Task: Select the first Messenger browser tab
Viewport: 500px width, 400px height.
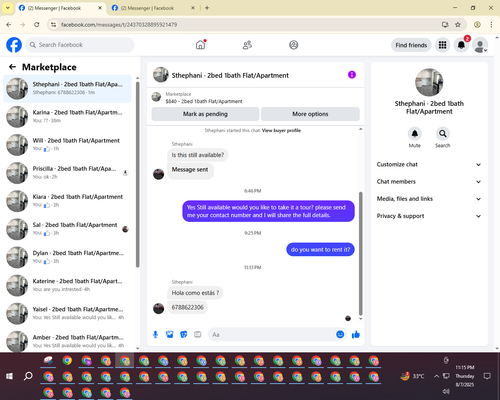Action: [x=60, y=8]
